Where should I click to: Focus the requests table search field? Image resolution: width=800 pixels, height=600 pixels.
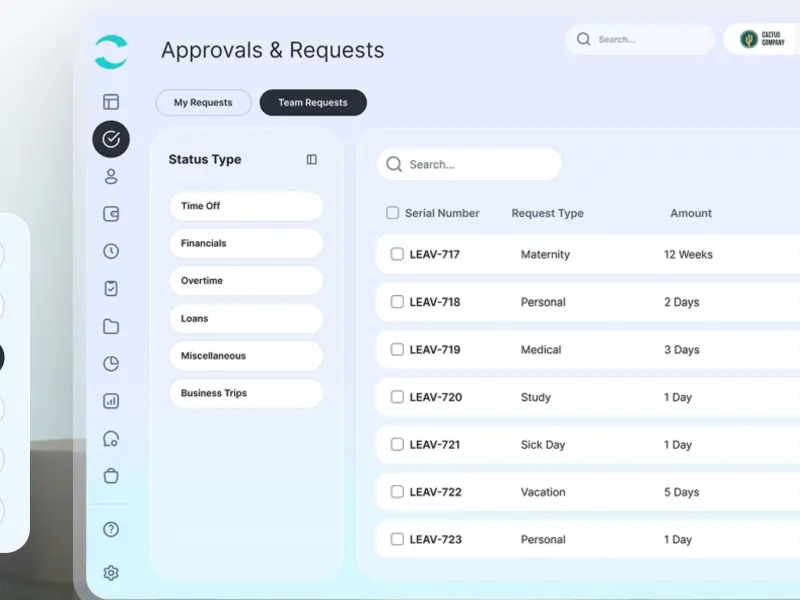coord(469,164)
